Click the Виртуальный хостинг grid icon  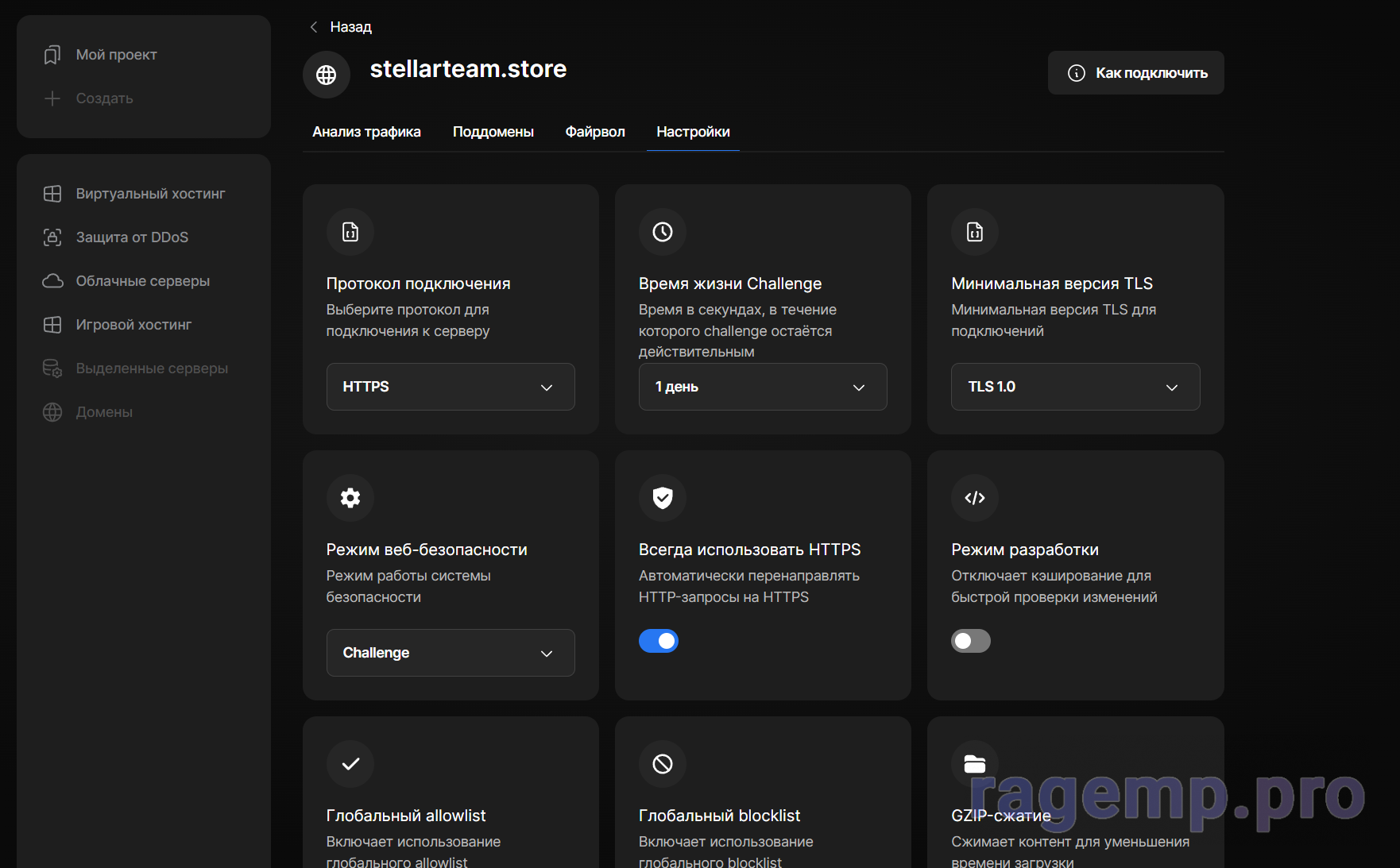click(52, 194)
